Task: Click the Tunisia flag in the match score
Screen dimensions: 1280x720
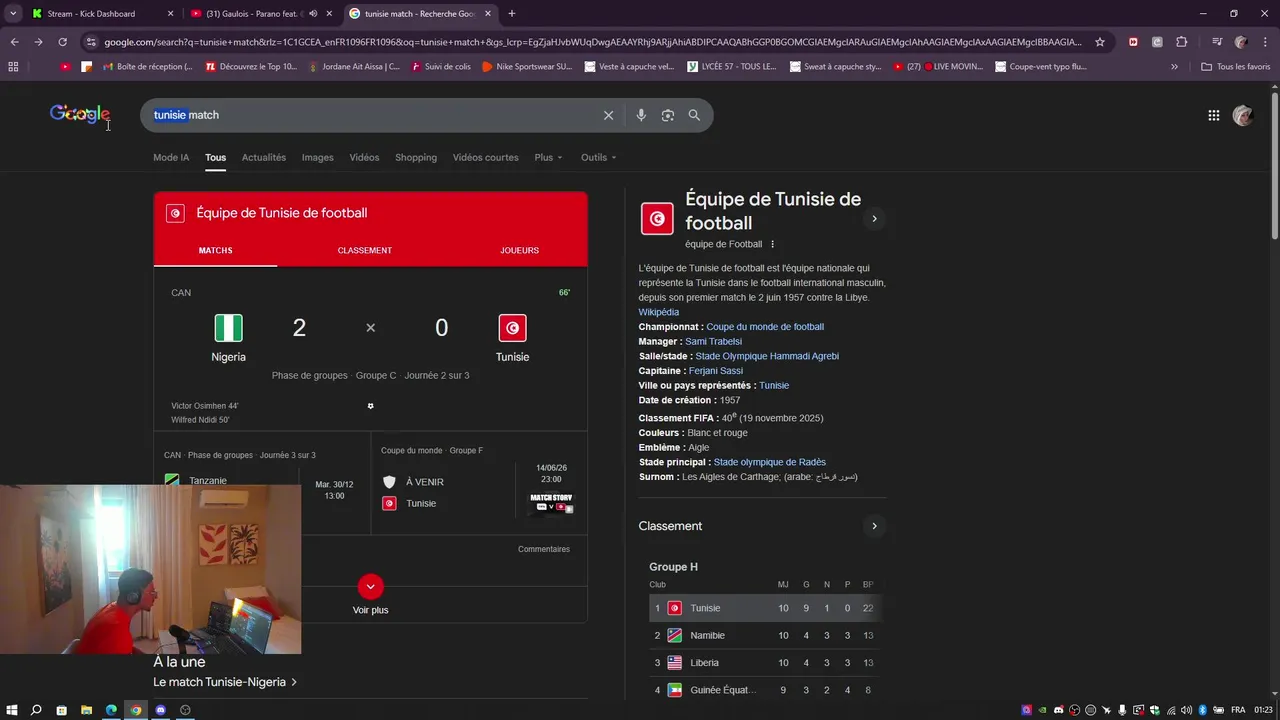Action: [x=512, y=328]
